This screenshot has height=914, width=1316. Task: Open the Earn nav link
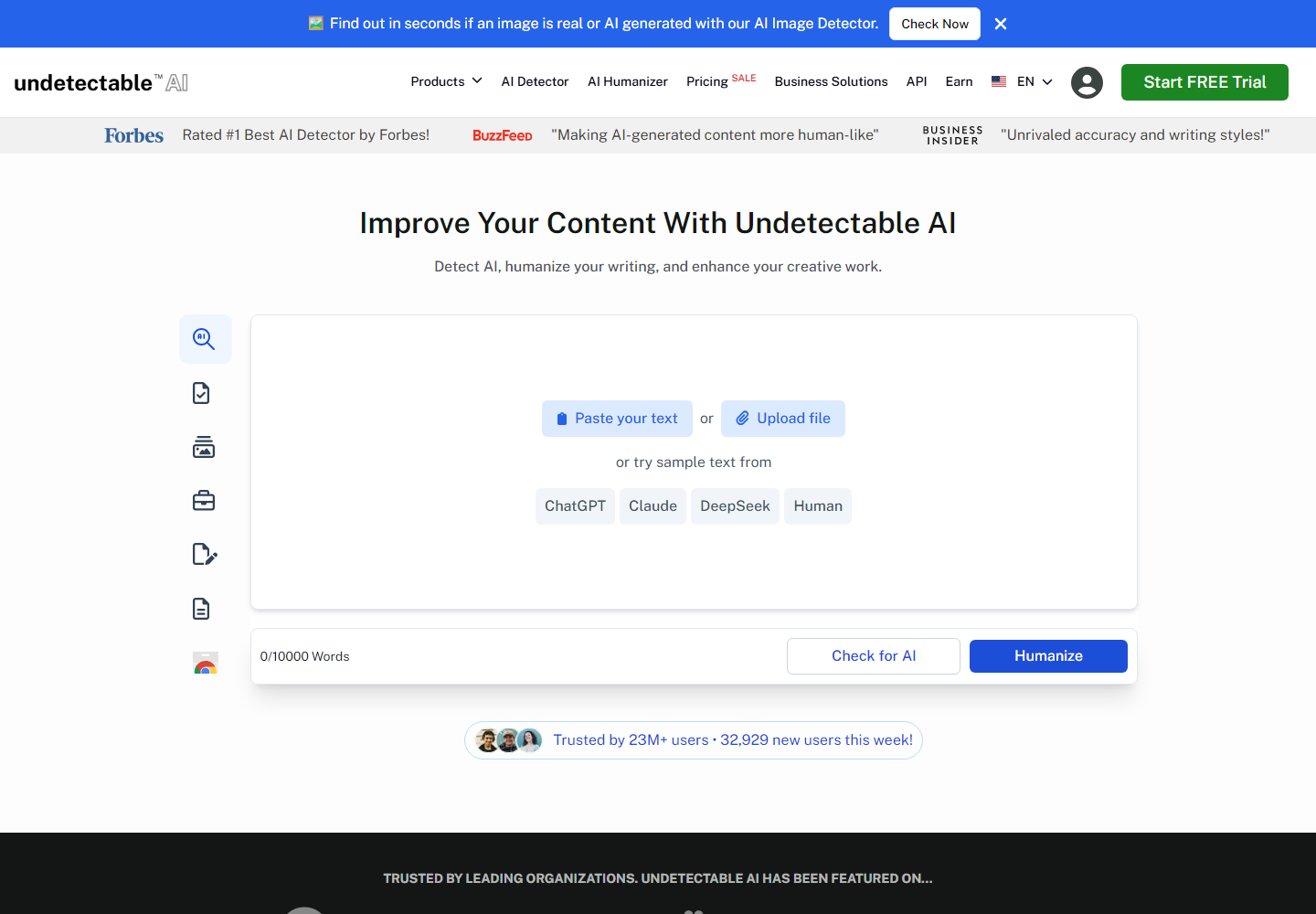click(x=959, y=81)
